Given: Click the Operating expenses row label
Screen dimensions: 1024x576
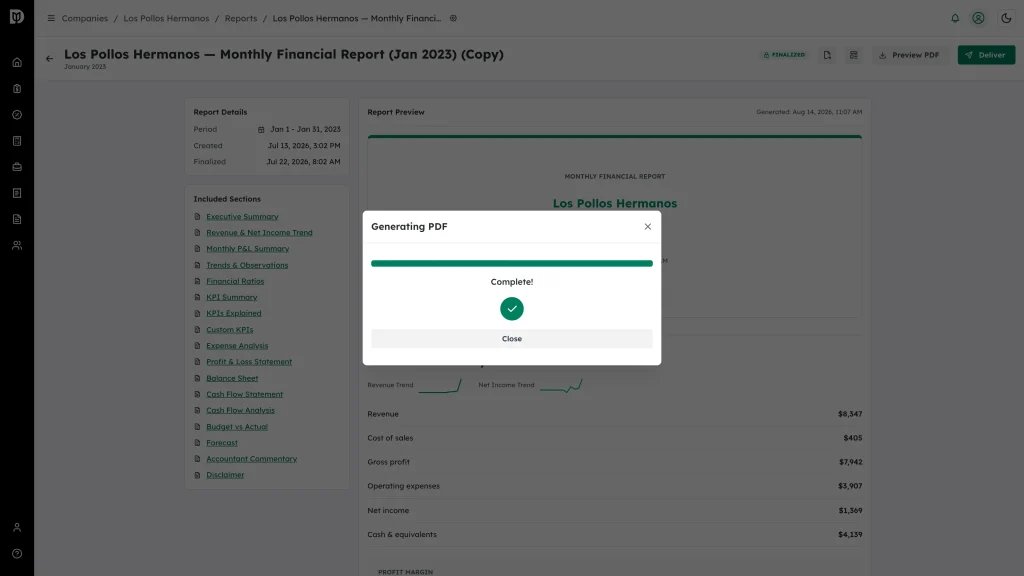Looking at the screenshot, I should 403,486.
